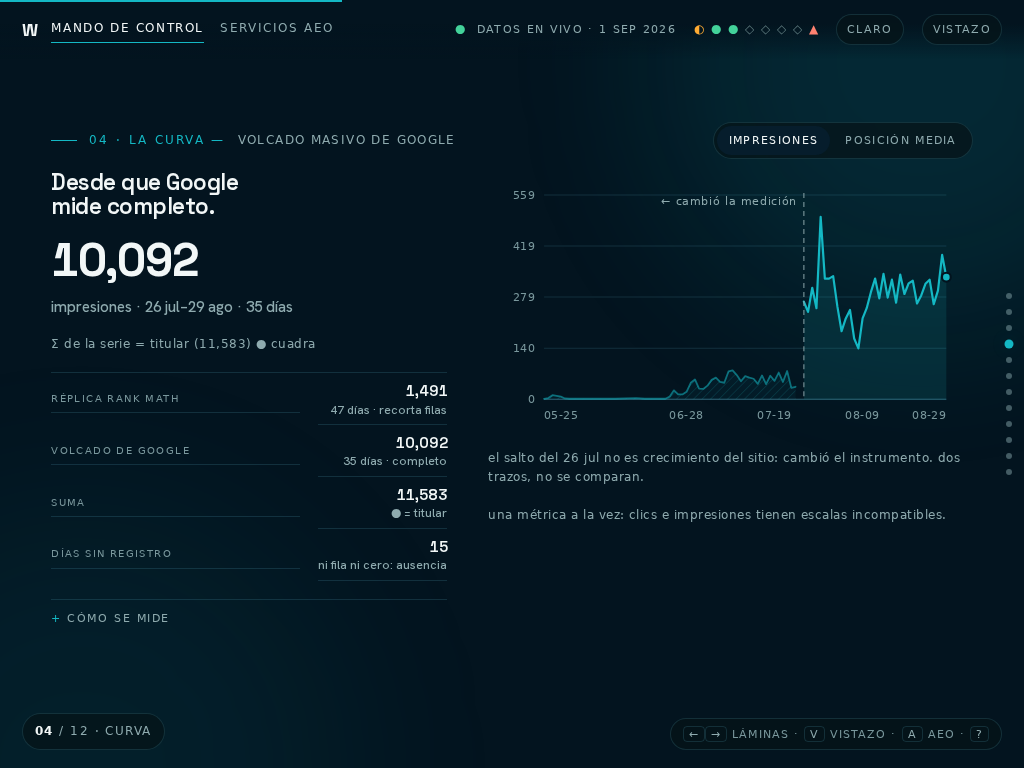
Task: Click the W logo icon
Action: (30, 29)
